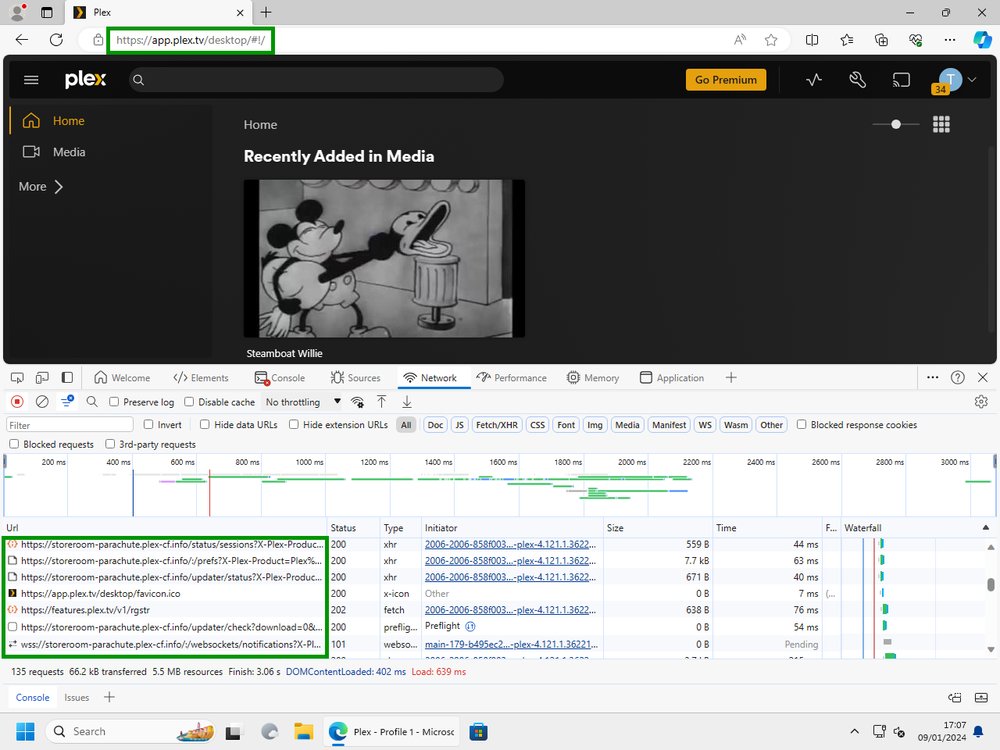Filter requests by Img type
This screenshot has width=1000, height=750.
pyautogui.click(x=594, y=425)
